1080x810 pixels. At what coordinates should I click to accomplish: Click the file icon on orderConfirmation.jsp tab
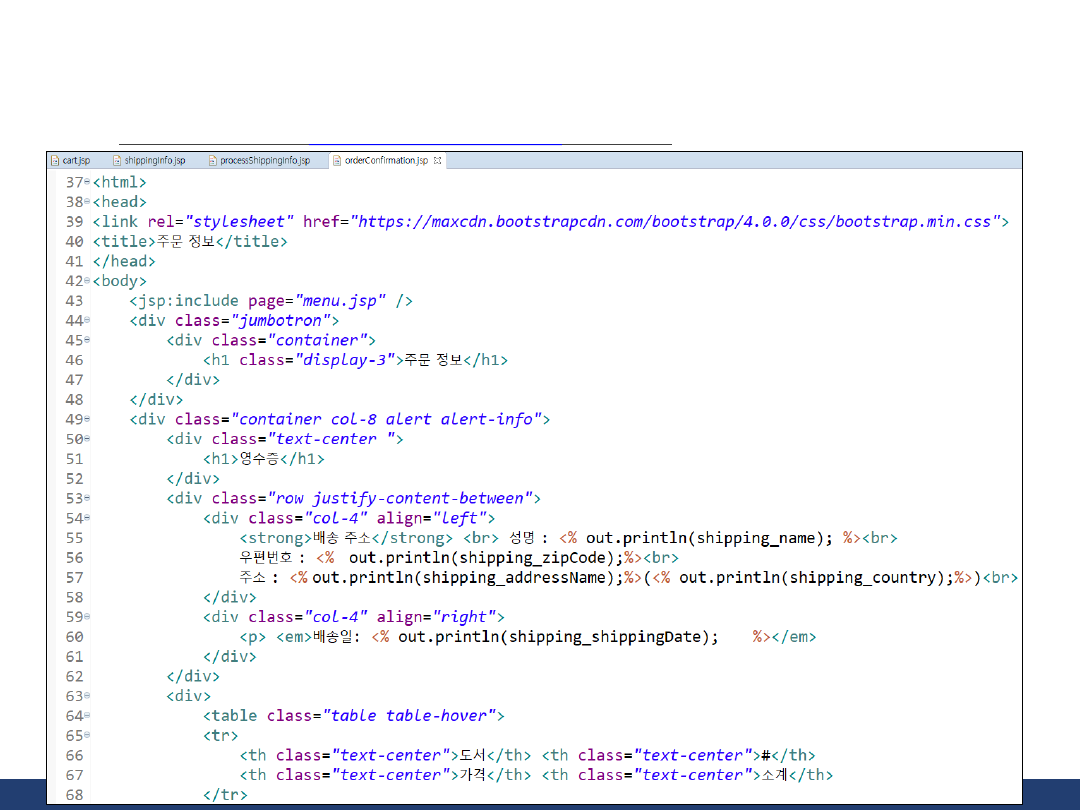point(337,161)
